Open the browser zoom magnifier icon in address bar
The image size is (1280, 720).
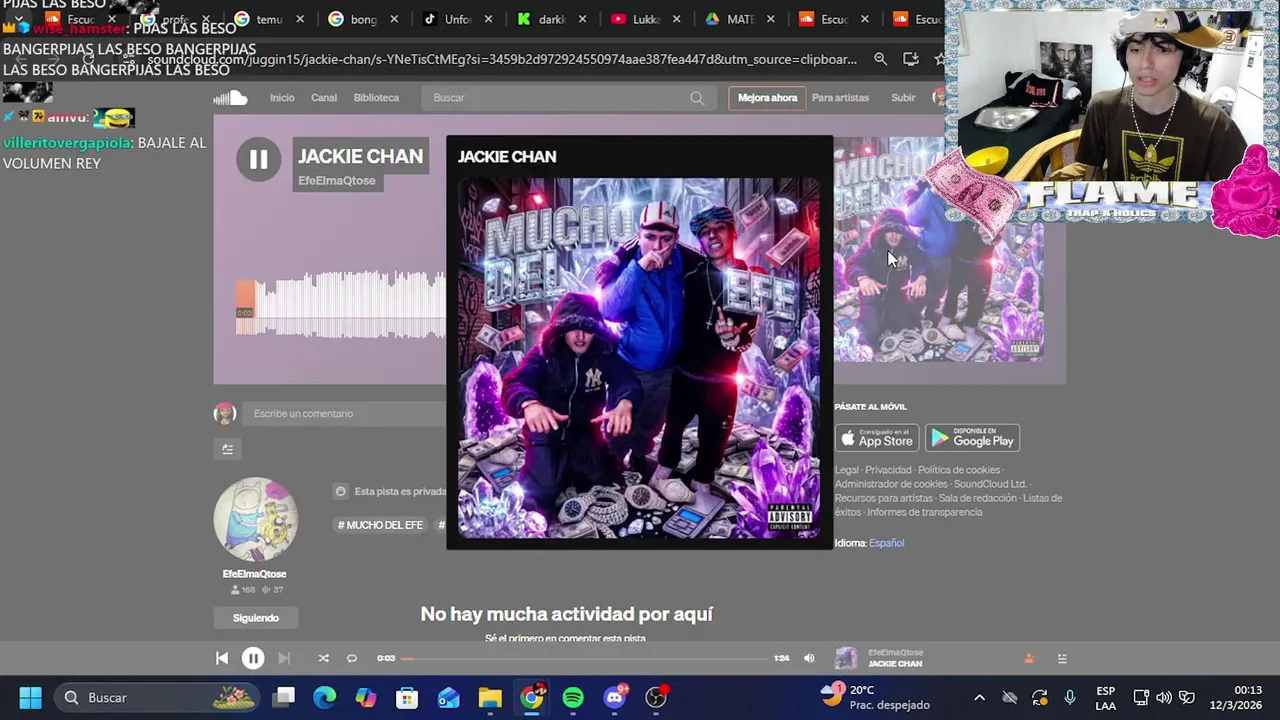[880, 60]
